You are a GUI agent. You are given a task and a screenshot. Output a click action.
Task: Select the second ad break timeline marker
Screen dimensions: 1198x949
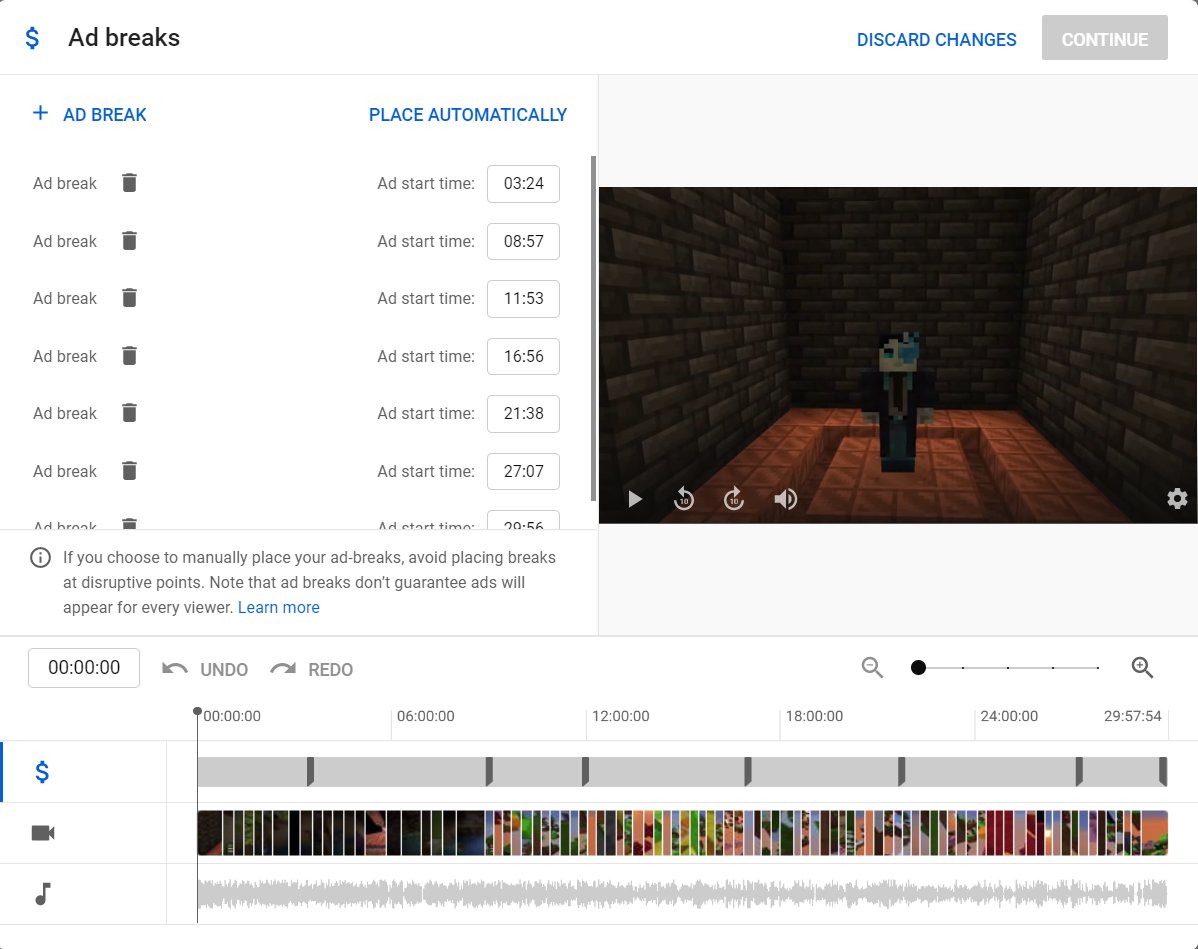[x=489, y=772]
